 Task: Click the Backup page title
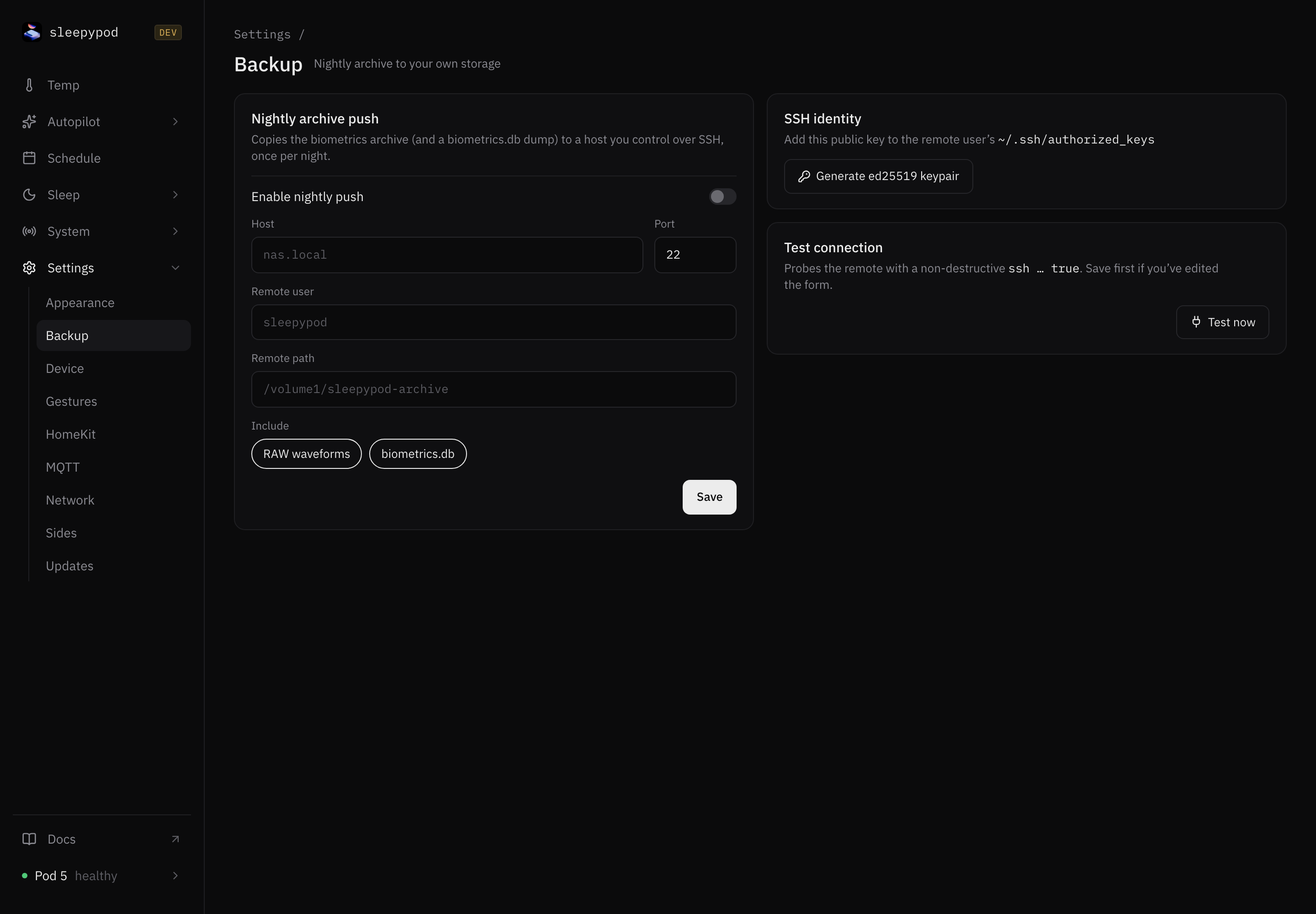(268, 64)
